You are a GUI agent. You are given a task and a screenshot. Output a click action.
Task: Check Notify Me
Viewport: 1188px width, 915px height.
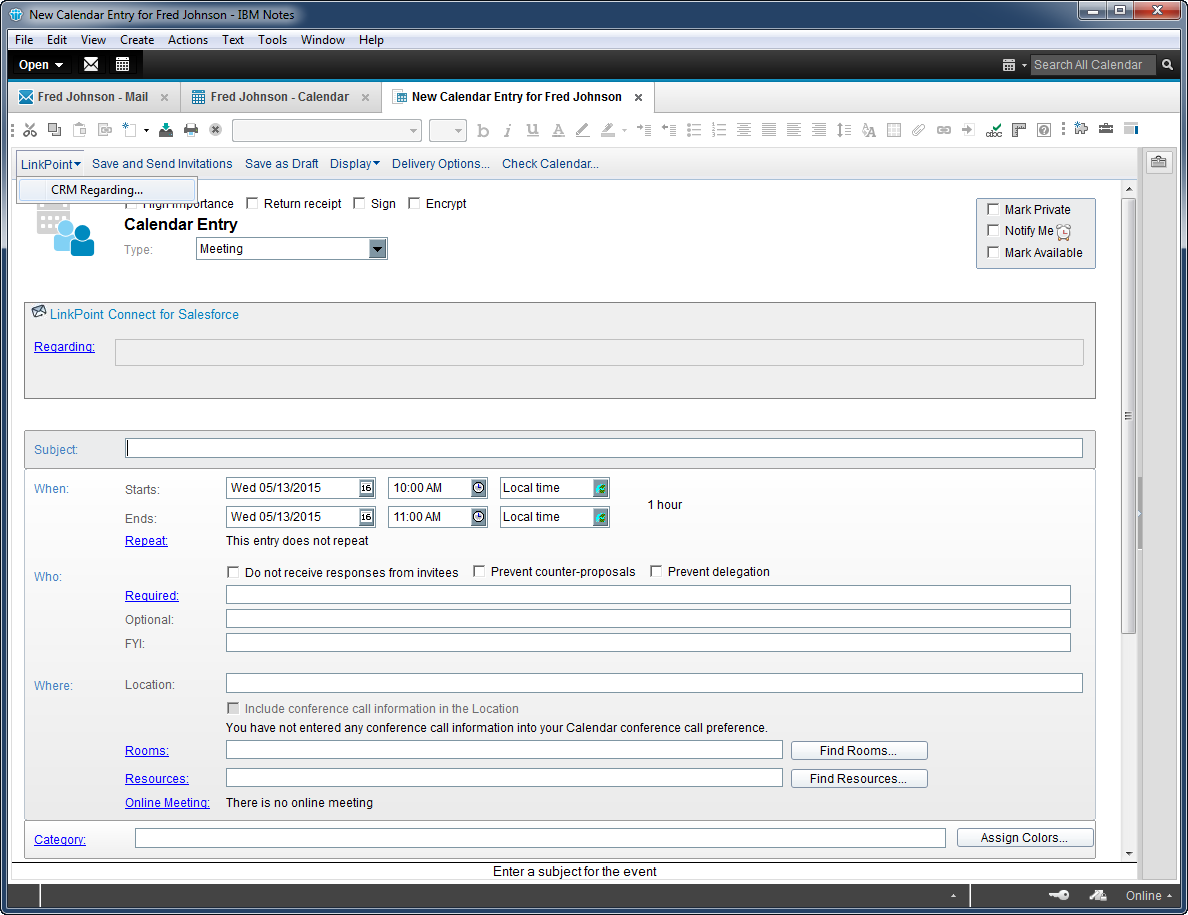coord(993,230)
